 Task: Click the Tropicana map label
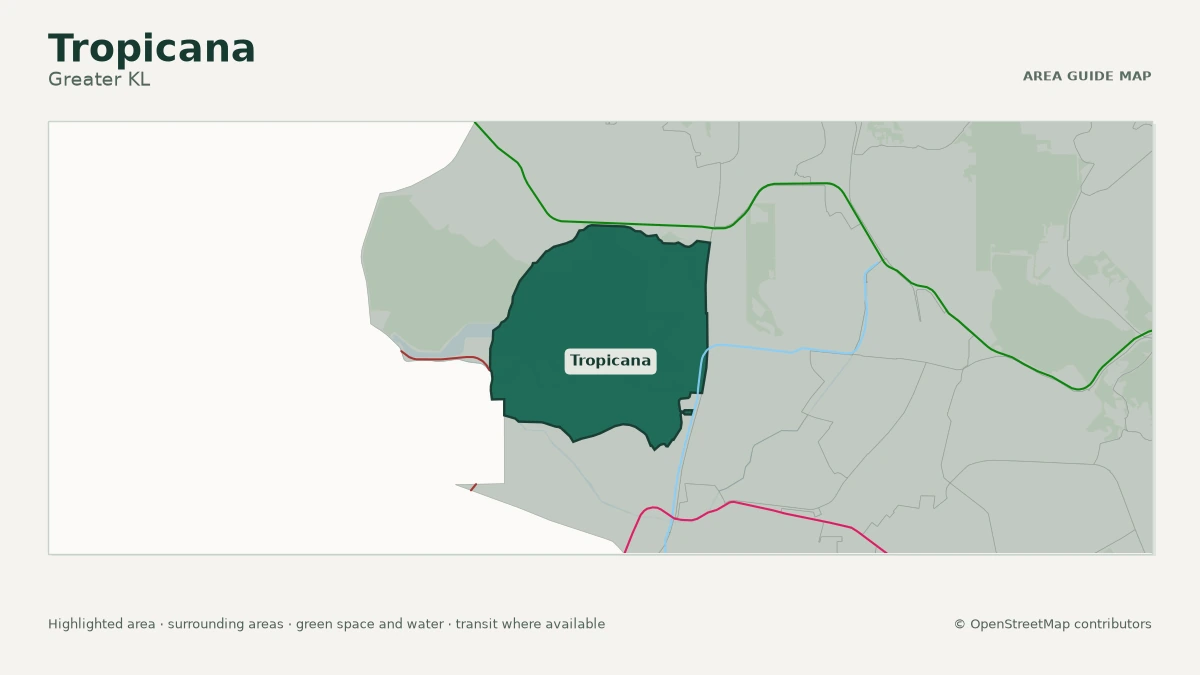610,361
